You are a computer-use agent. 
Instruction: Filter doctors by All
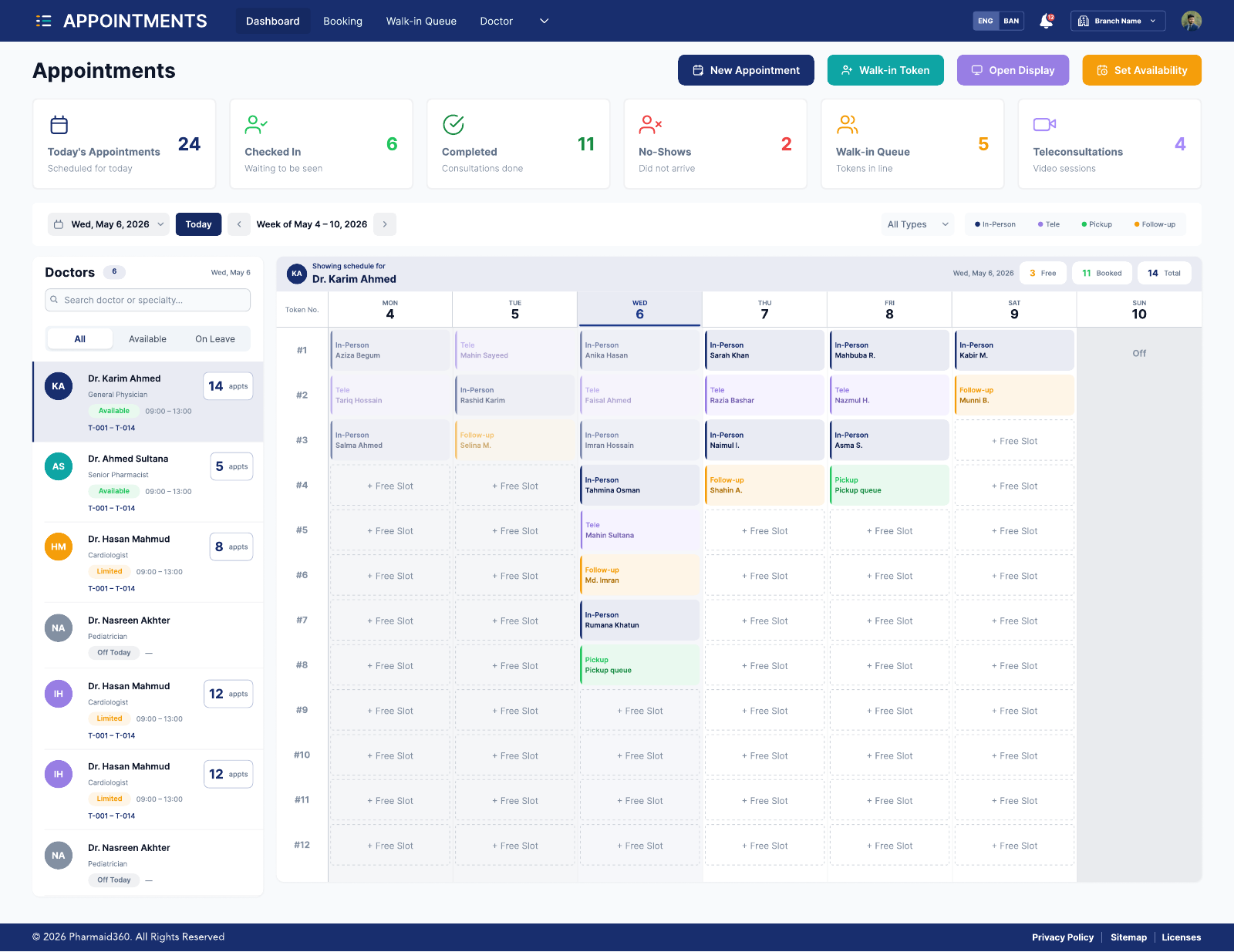[80, 339]
